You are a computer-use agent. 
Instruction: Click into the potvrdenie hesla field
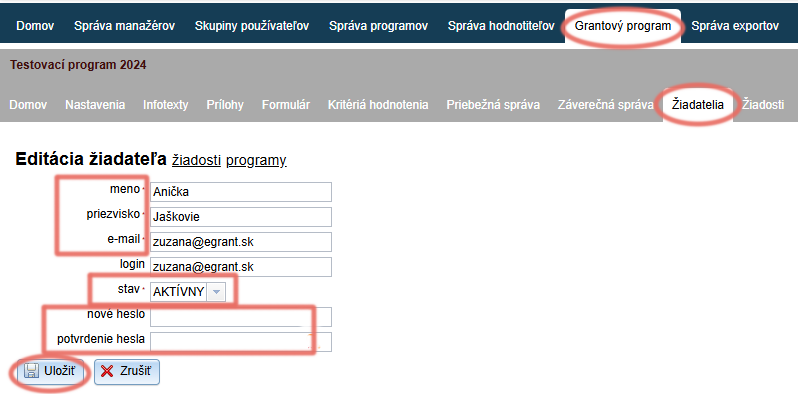241,342
